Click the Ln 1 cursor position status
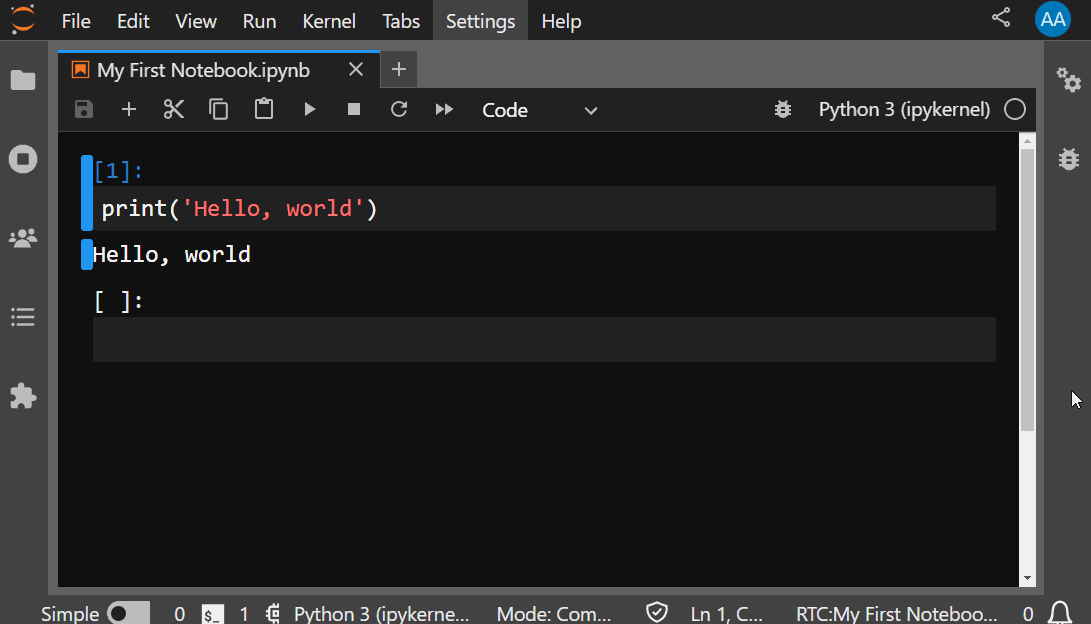 pos(726,614)
